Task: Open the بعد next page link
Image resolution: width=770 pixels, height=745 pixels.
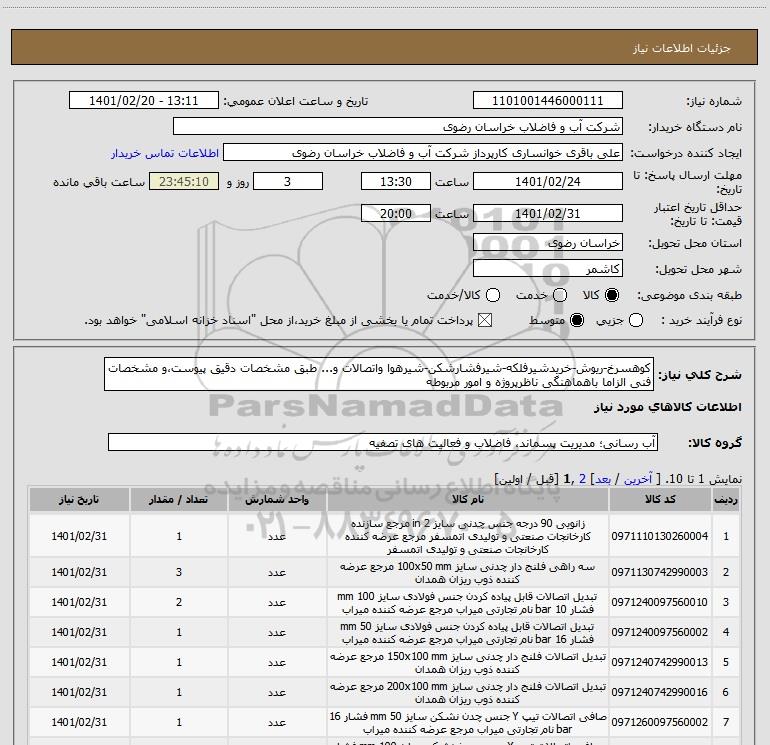Action: (603, 479)
